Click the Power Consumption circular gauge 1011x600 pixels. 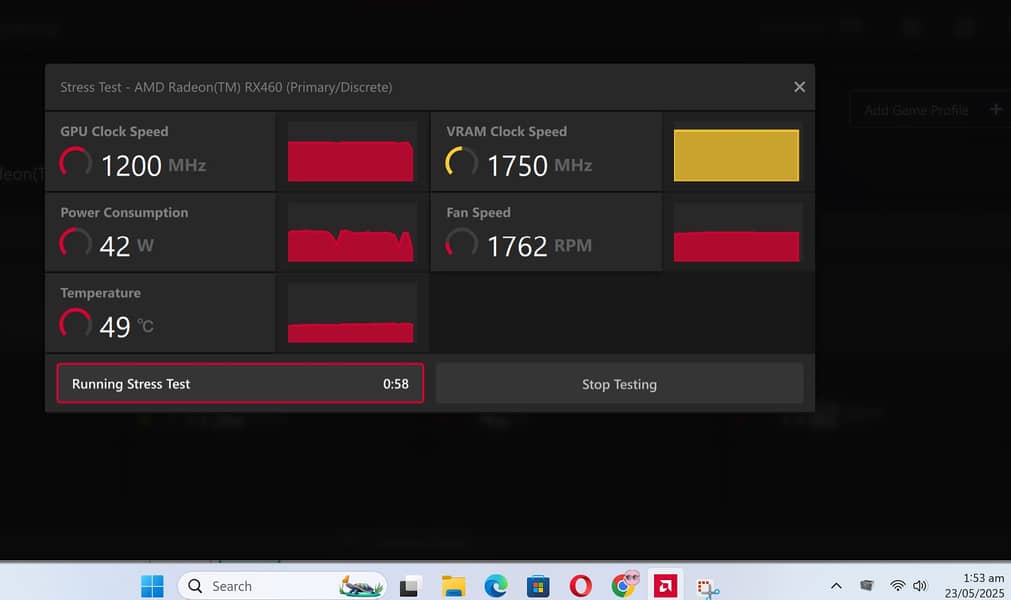point(75,243)
